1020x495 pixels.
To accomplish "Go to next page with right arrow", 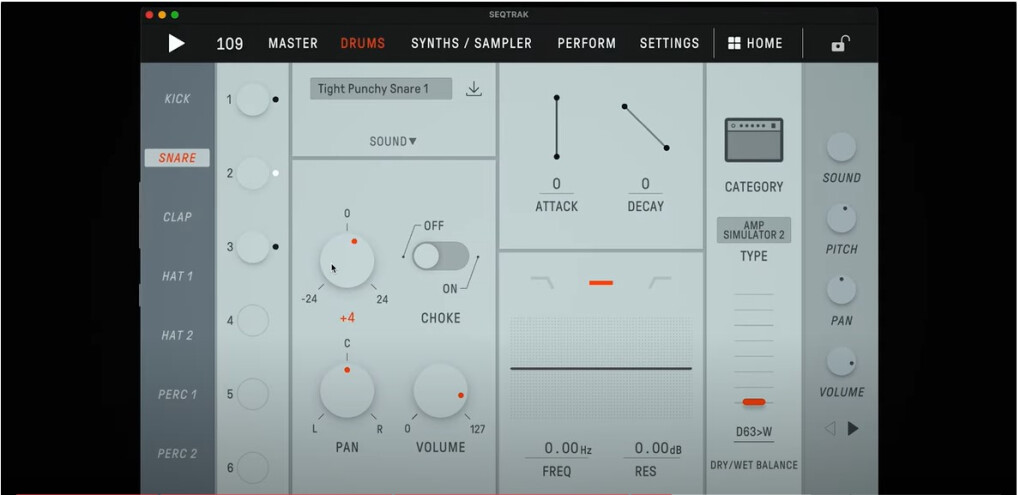I will point(853,429).
